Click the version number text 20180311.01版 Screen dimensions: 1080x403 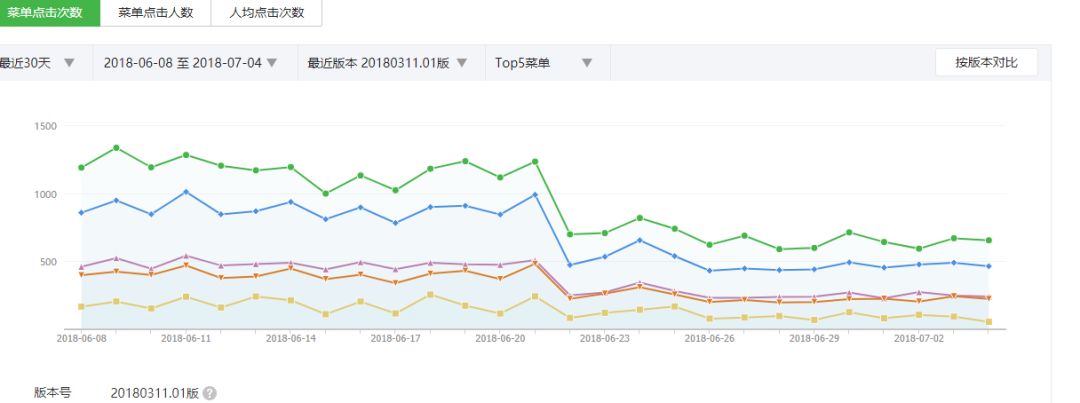coord(155,393)
